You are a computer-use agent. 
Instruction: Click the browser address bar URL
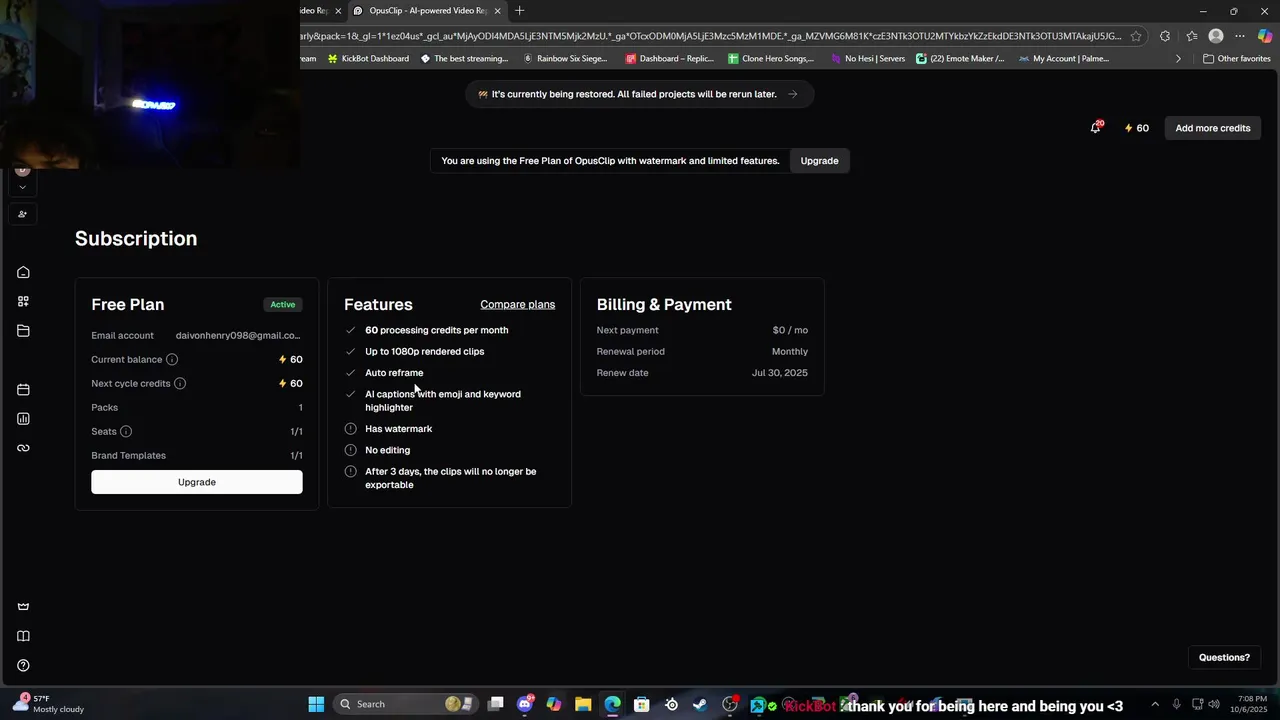[710, 36]
